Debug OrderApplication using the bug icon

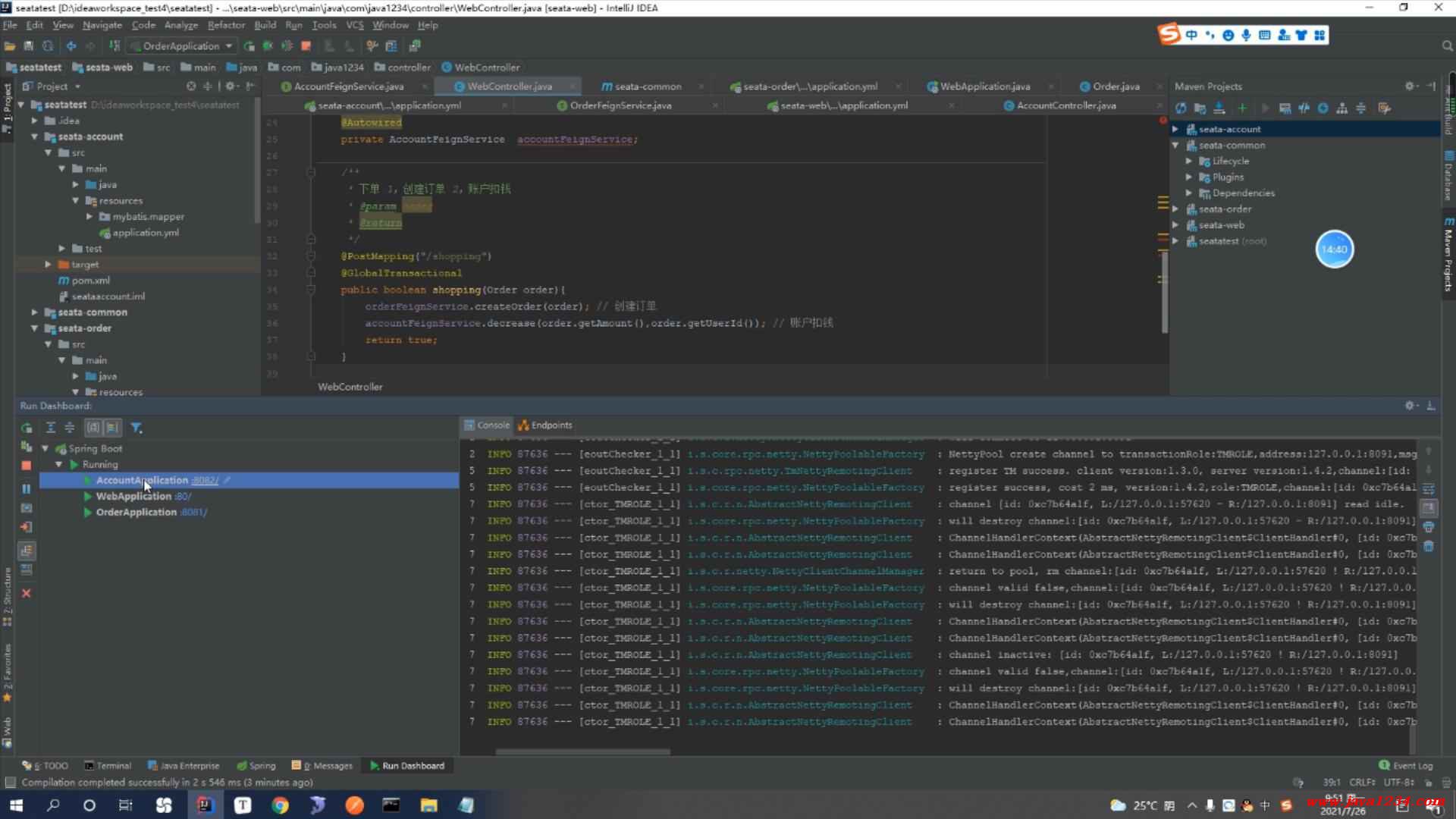[268, 46]
